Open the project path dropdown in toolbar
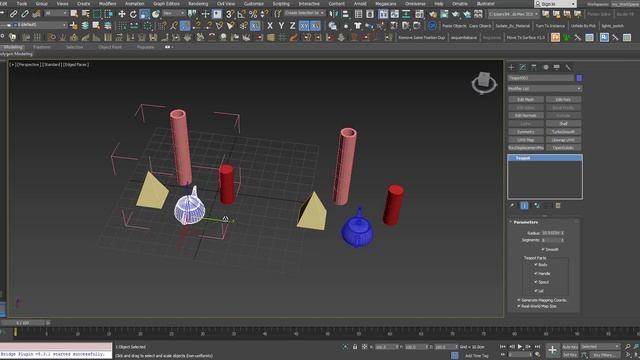 click(x=514, y=14)
